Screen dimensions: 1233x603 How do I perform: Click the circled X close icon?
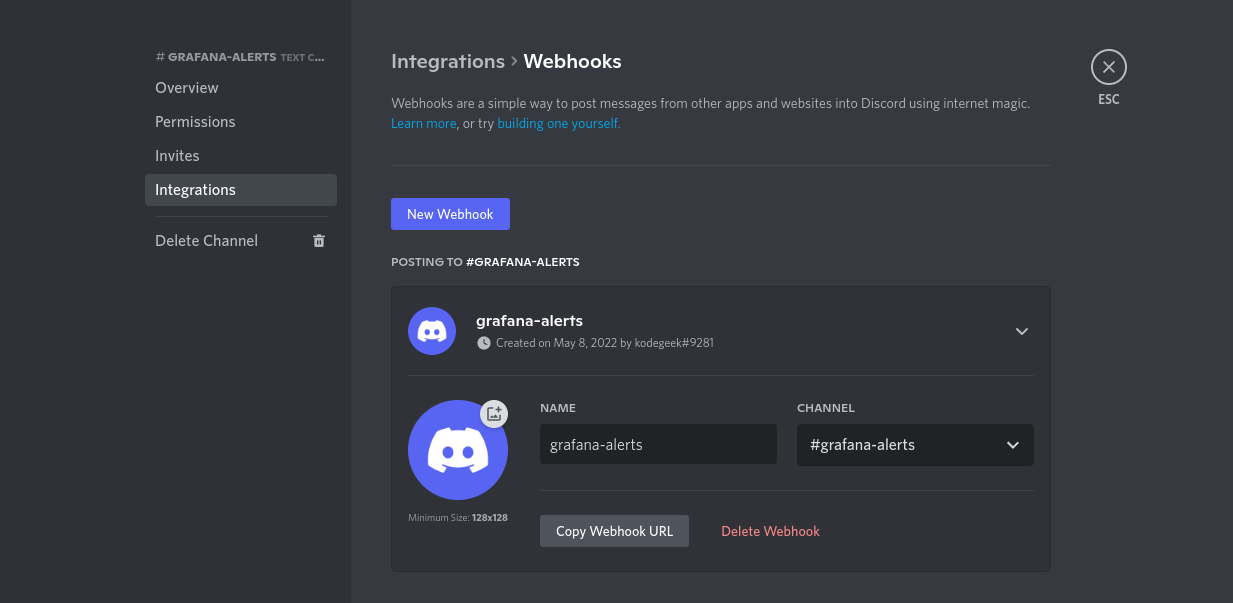pyautogui.click(x=1108, y=68)
